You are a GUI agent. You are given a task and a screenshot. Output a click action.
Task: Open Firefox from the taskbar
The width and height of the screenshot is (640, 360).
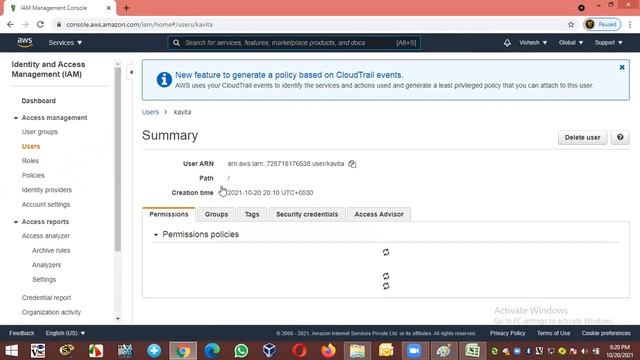coord(328,351)
